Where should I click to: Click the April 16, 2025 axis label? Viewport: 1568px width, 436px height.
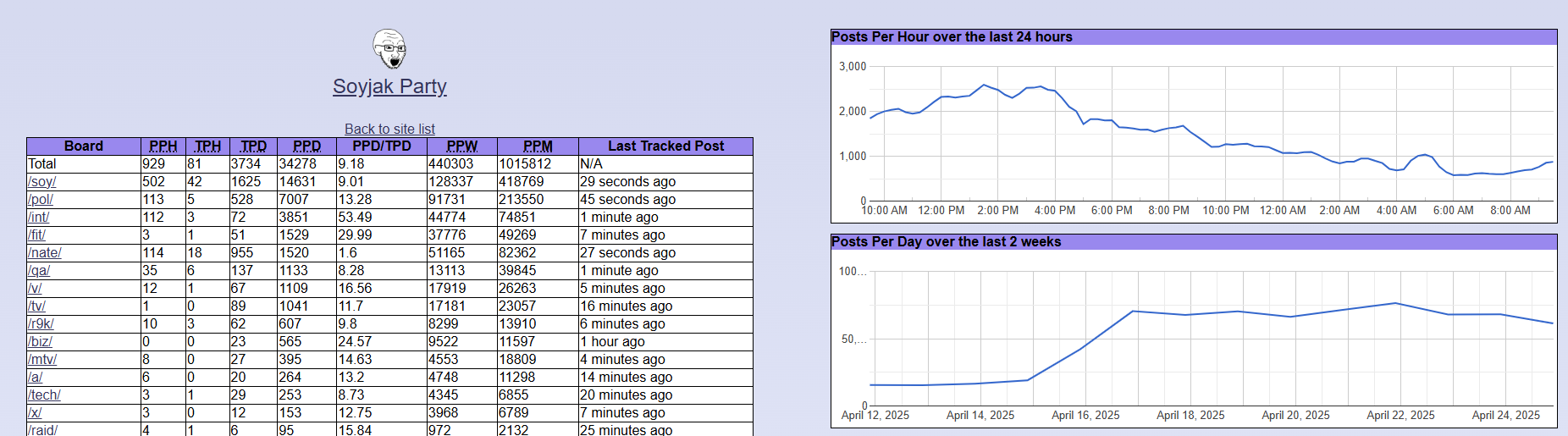1085,415
